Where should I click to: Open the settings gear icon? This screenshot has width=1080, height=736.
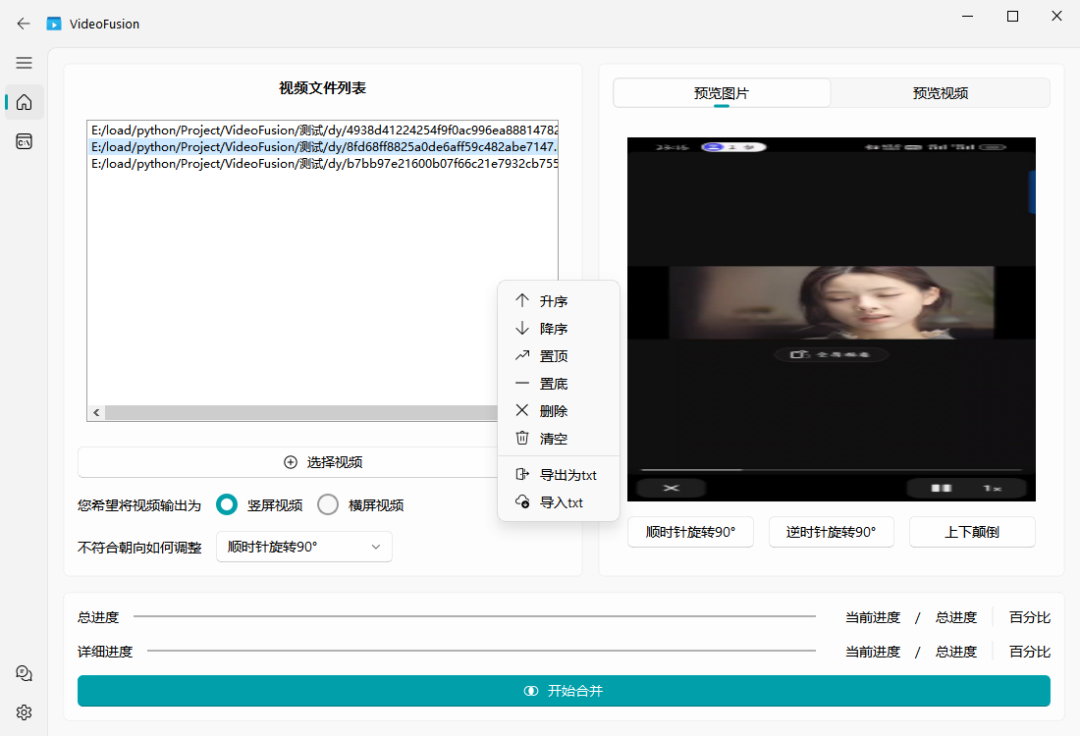point(24,712)
